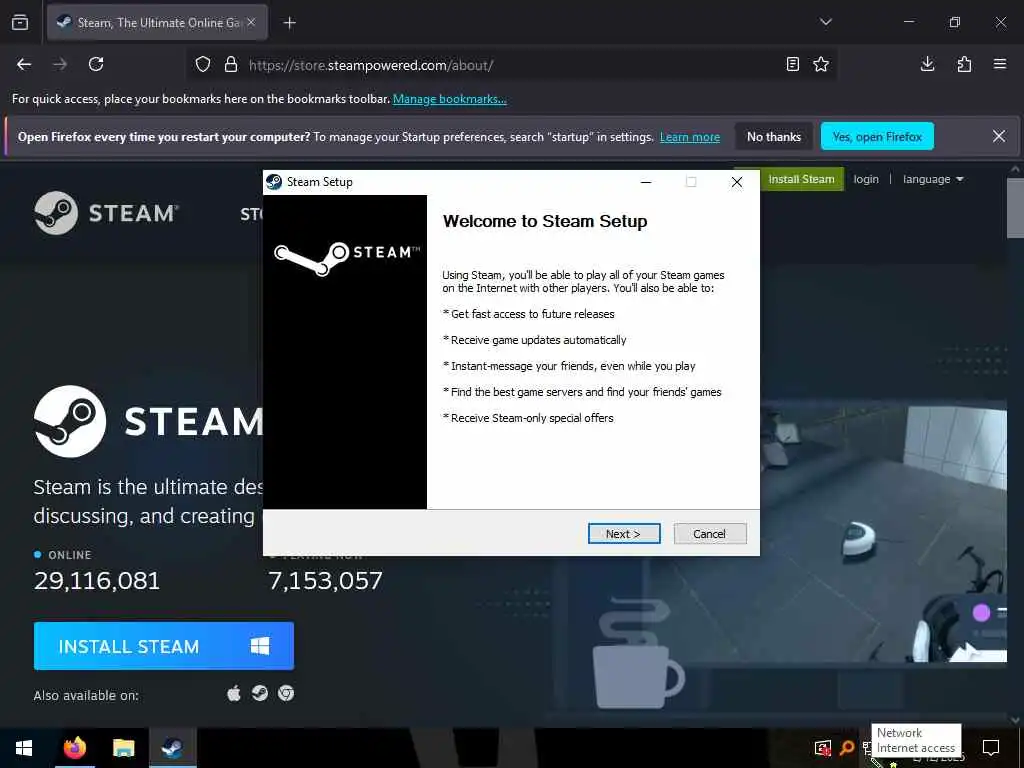Click the webpage vertical scrollbar thumb
Screen dimensions: 1024x768
[x=1016, y=207]
